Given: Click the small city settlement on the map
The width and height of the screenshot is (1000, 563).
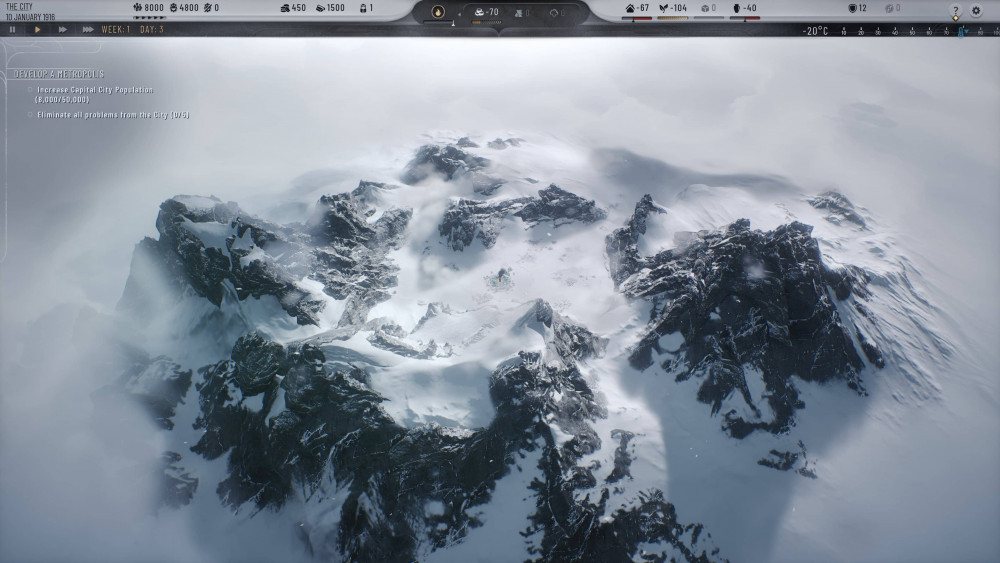Looking at the screenshot, I should pyautogui.click(x=502, y=277).
